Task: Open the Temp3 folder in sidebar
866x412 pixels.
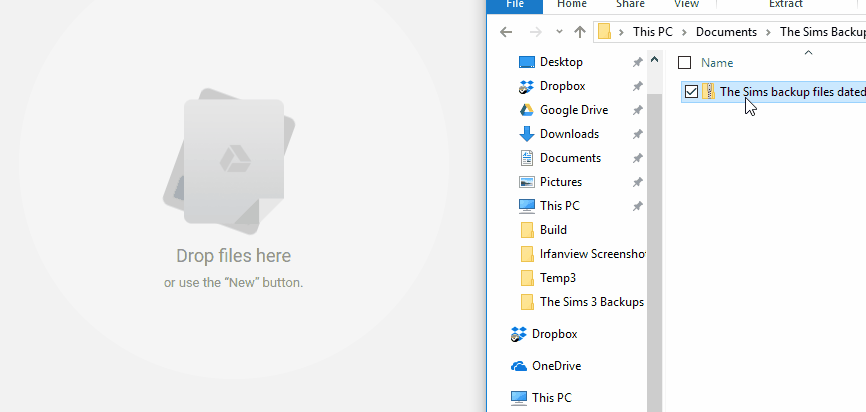Action: click(x=558, y=278)
